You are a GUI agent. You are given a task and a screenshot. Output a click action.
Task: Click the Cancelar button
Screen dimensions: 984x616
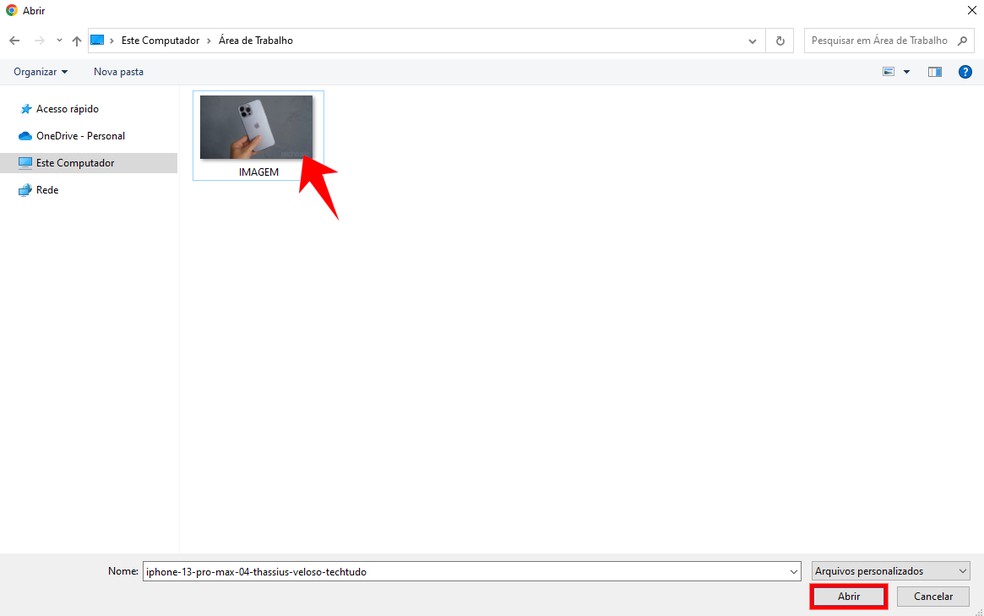pyautogui.click(x=932, y=595)
